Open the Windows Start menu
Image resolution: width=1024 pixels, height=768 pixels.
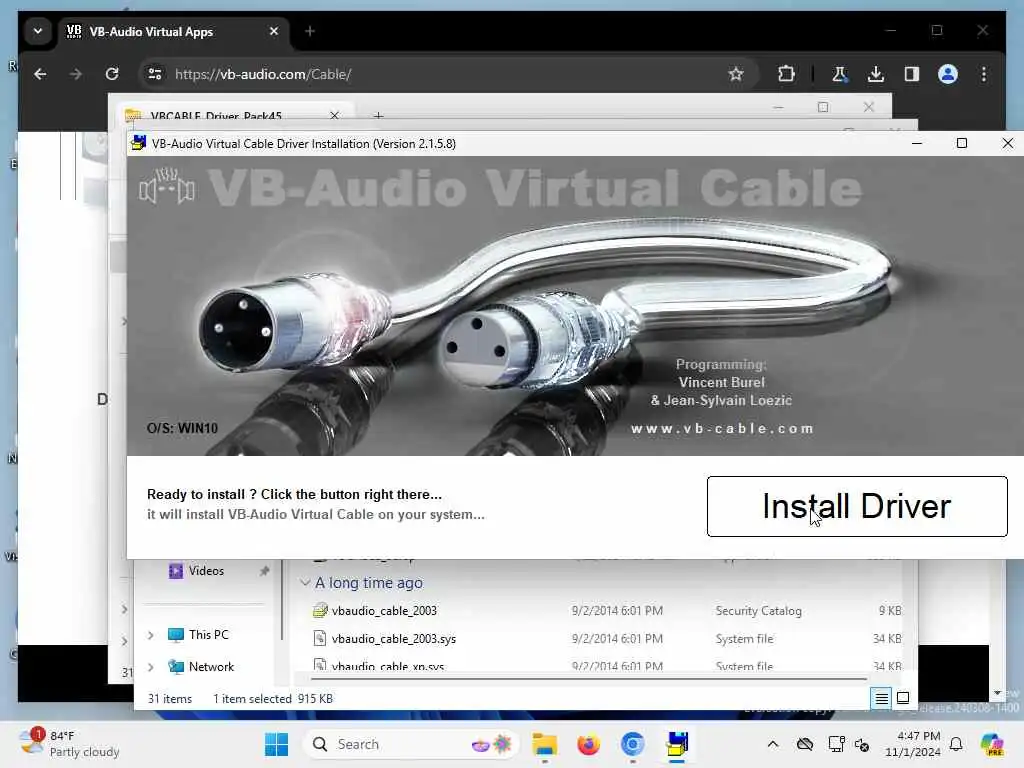[x=276, y=744]
